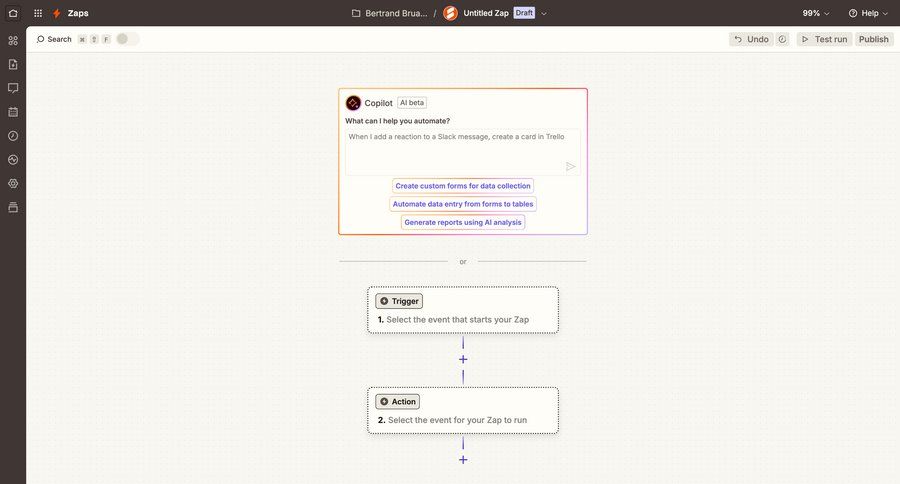Click the Copilot prompt text field
The width and height of the screenshot is (900, 484).
[463, 152]
